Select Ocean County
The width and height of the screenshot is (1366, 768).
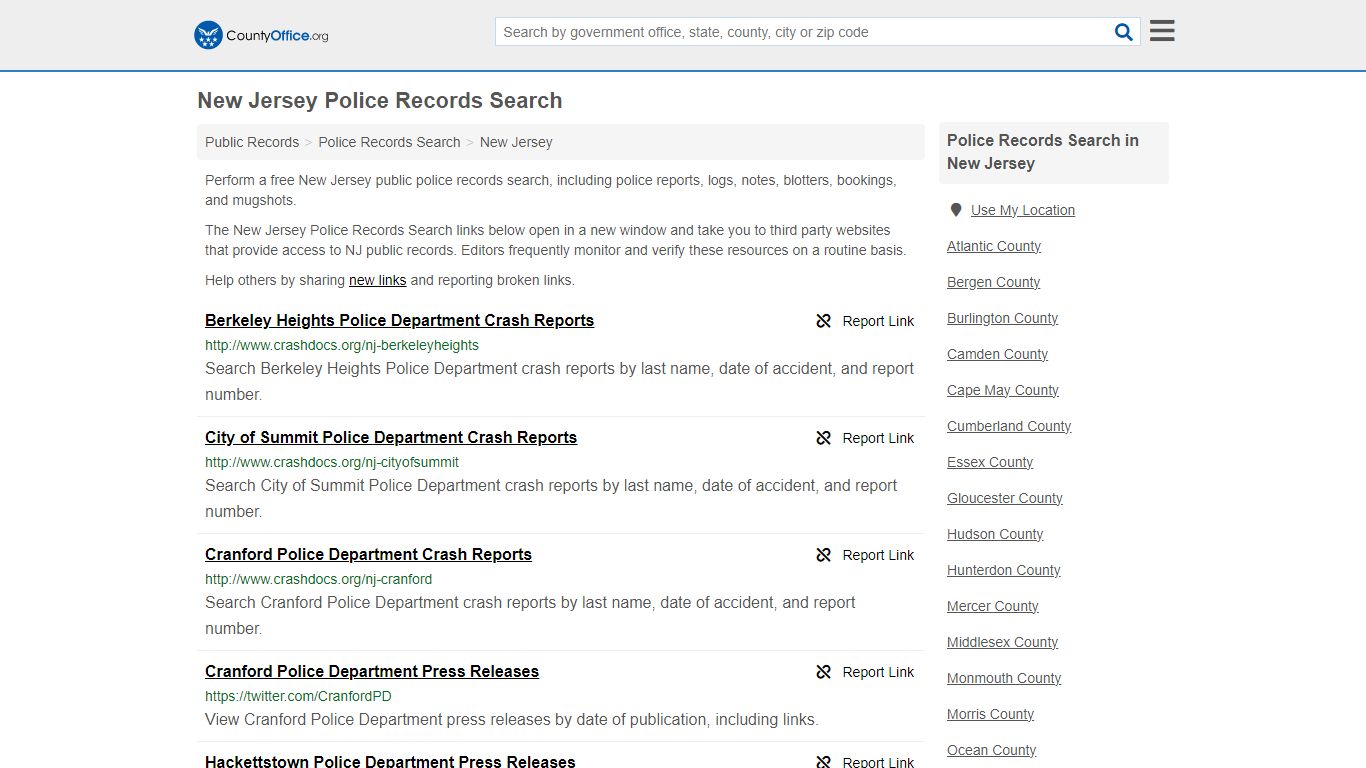point(991,750)
